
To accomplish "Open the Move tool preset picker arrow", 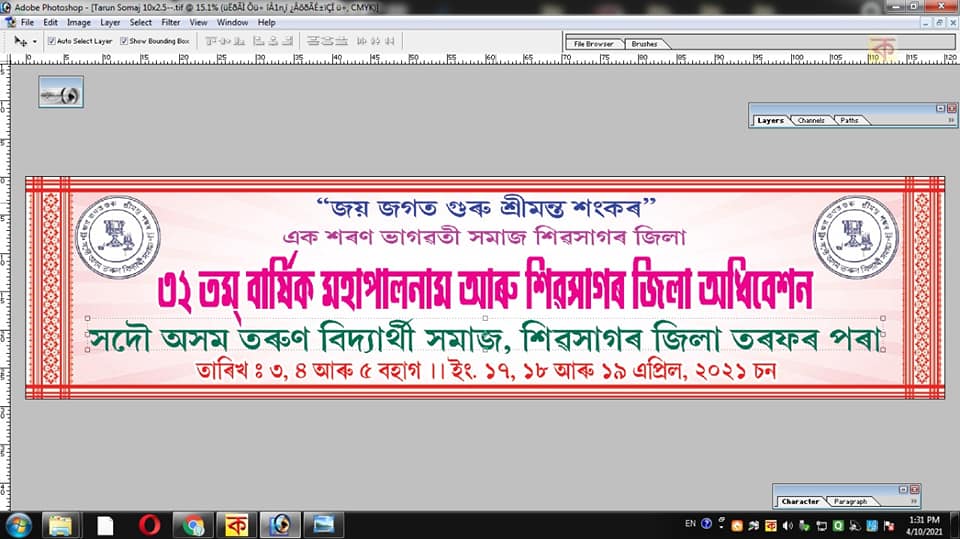I will [x=35, y=42].
